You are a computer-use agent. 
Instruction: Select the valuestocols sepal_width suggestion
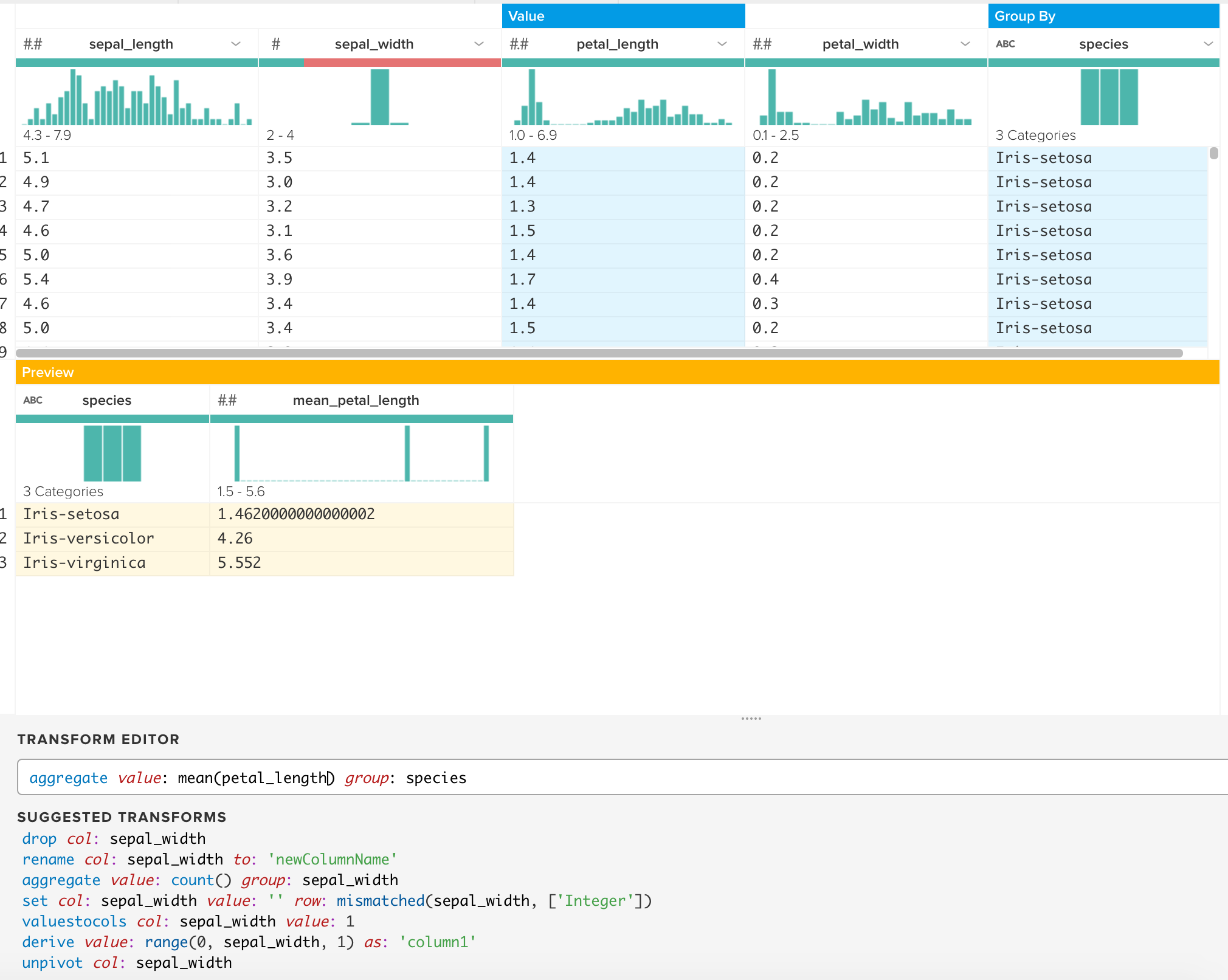click(188, 922)
